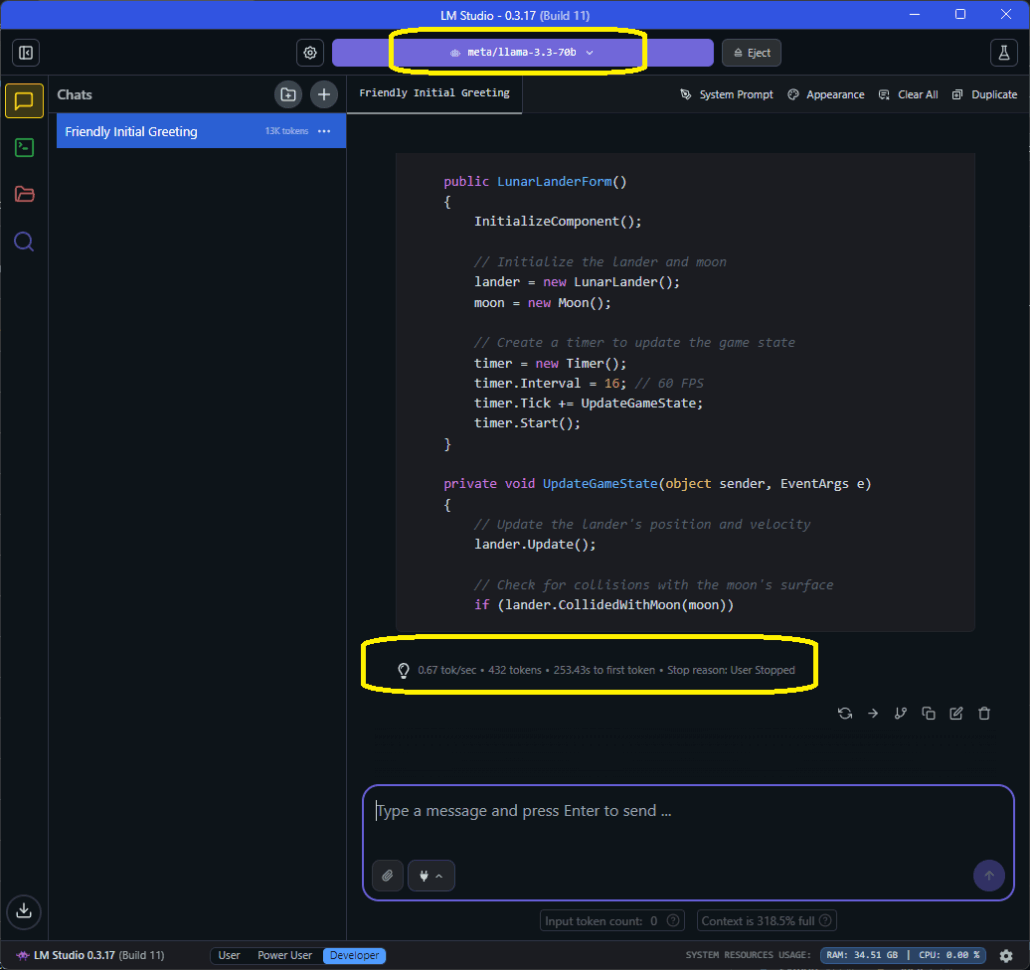1030x970 pixels.
Task: Click LM Studio 0.3.17 version label
Action: [99, 955]
